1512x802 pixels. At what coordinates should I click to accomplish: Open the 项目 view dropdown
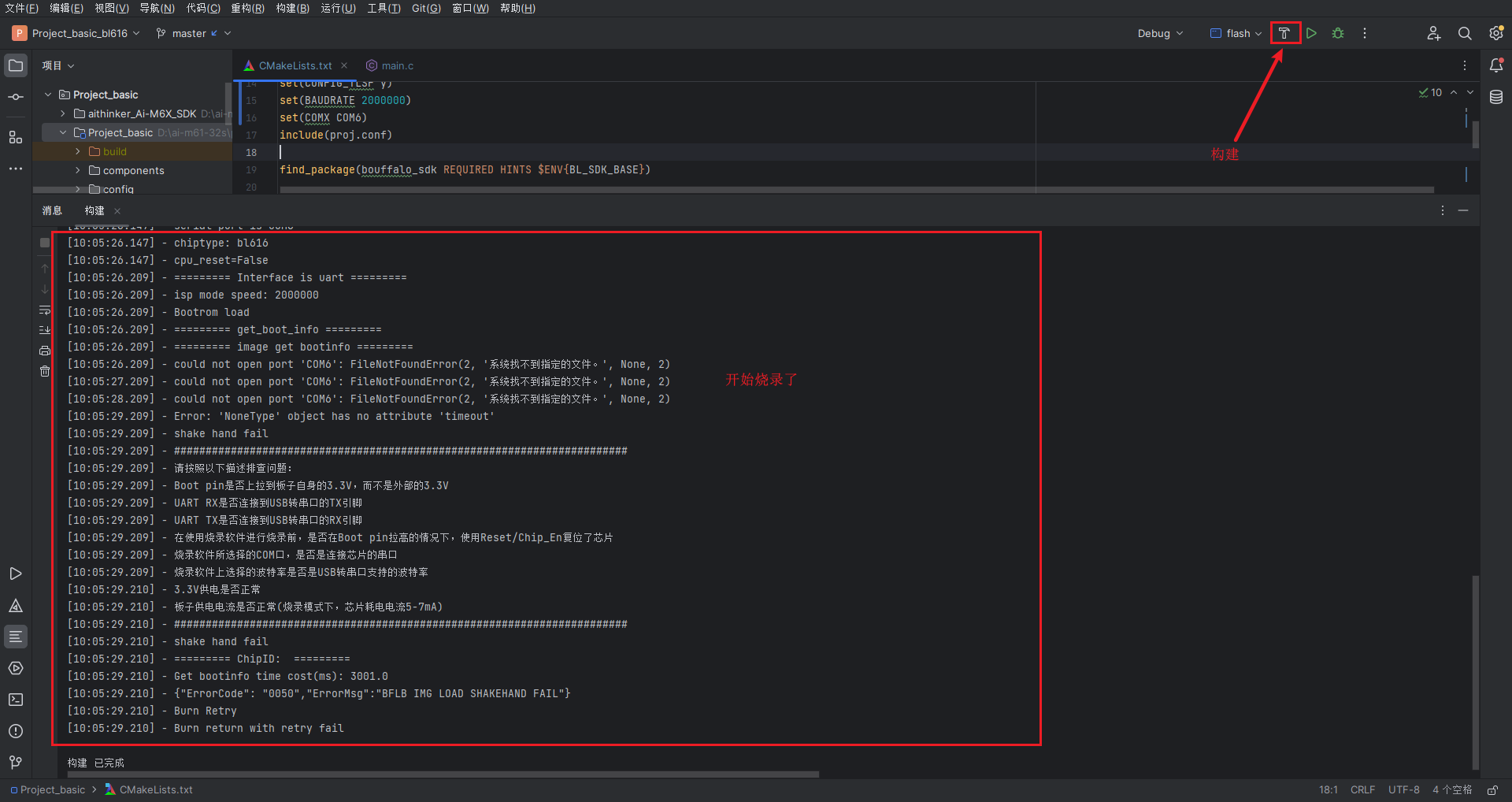click(58, 65)
